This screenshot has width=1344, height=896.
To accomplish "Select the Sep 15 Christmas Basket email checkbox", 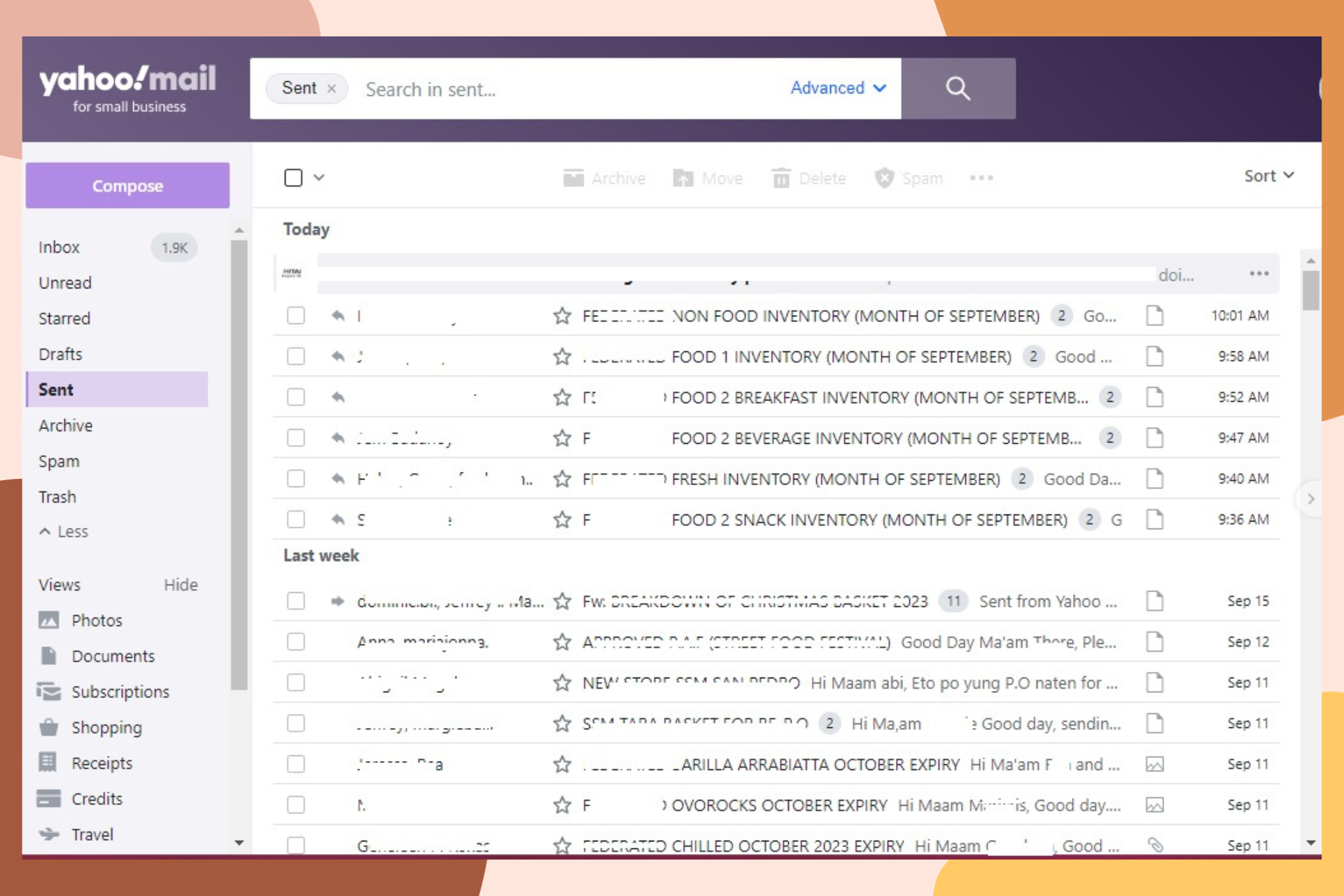I will click(296, 601).
